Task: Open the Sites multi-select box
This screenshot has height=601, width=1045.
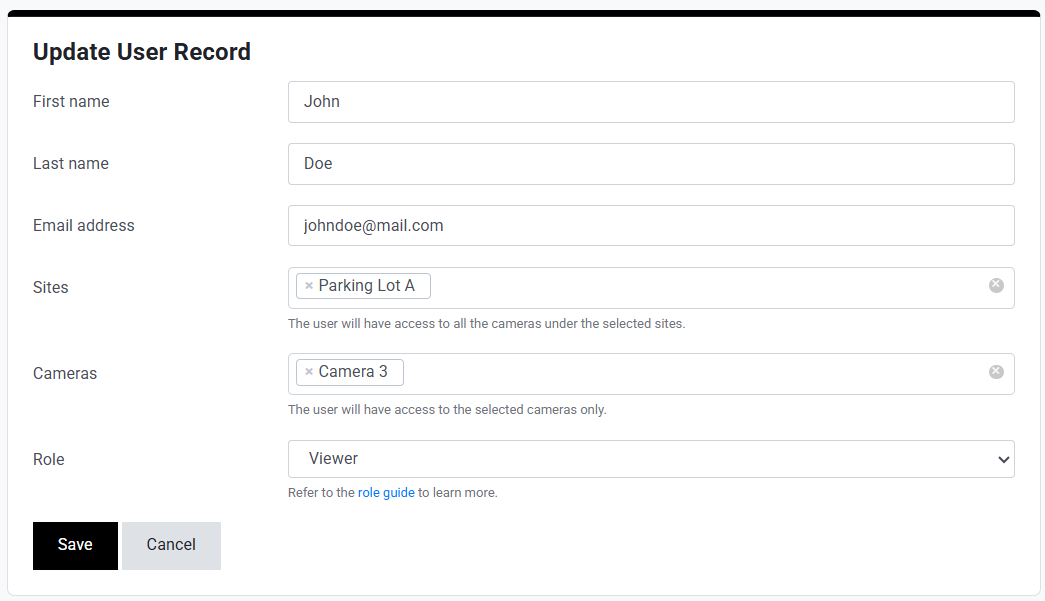Action: (x=700, y=288)
